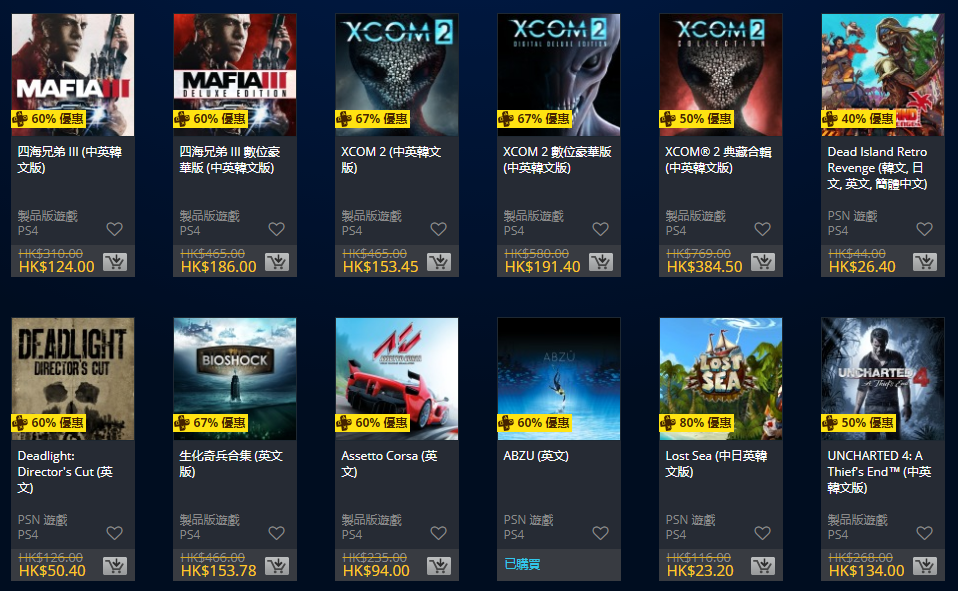The width and height of the screenshot is (958, 591).
Task: Open Lost Sea (中日英韓文版) title link
Action: [x=716, y=463]
